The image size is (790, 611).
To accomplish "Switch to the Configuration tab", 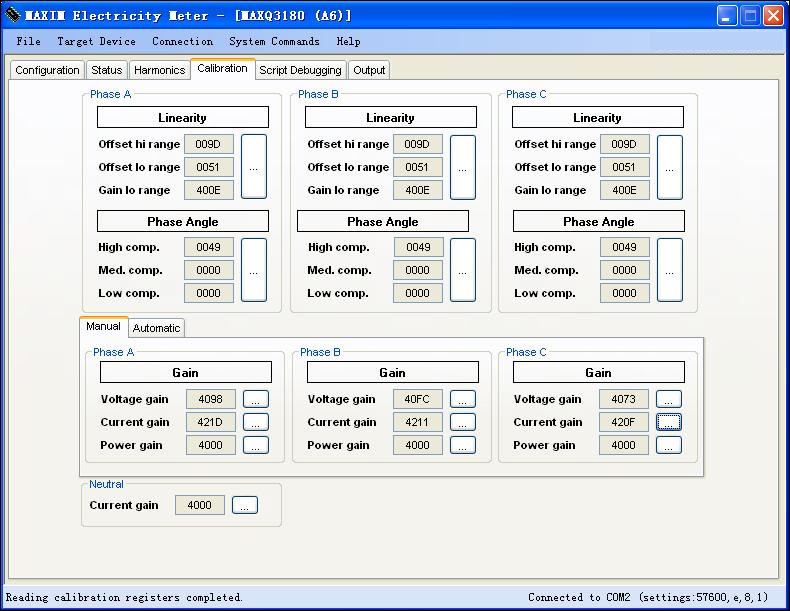I will (47, 70).
